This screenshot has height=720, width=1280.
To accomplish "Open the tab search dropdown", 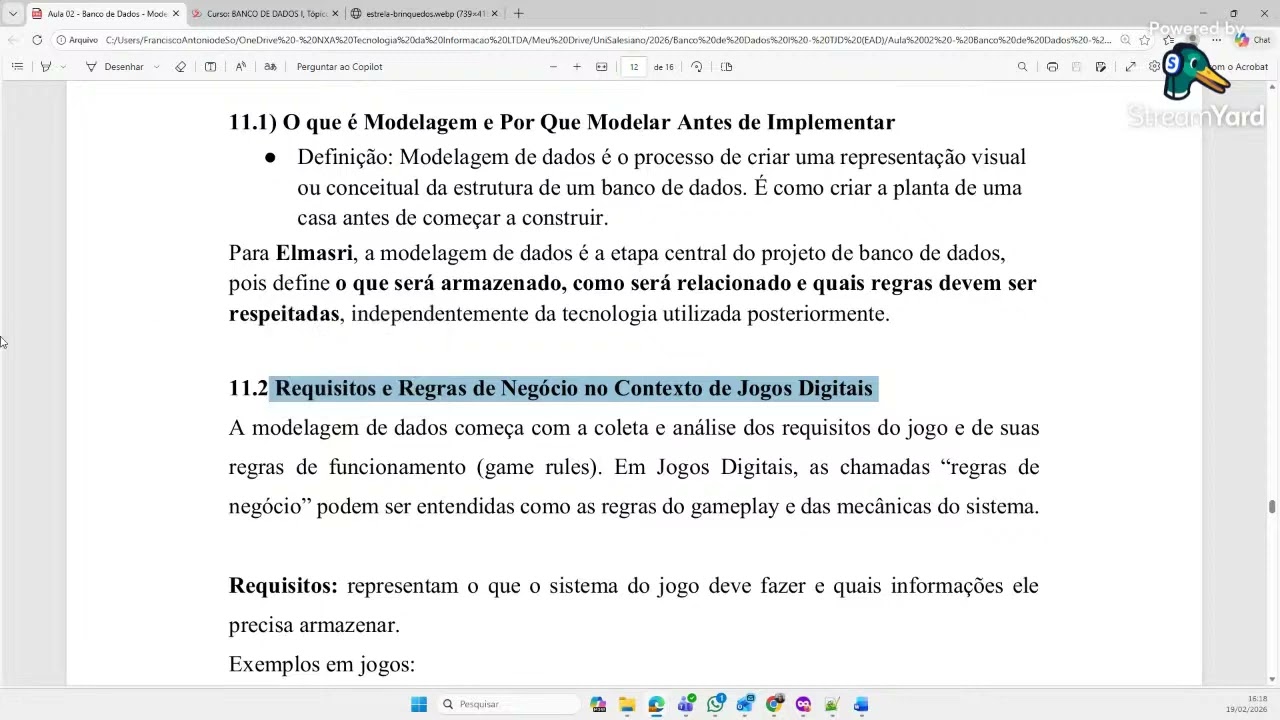I will coord(12,14).
